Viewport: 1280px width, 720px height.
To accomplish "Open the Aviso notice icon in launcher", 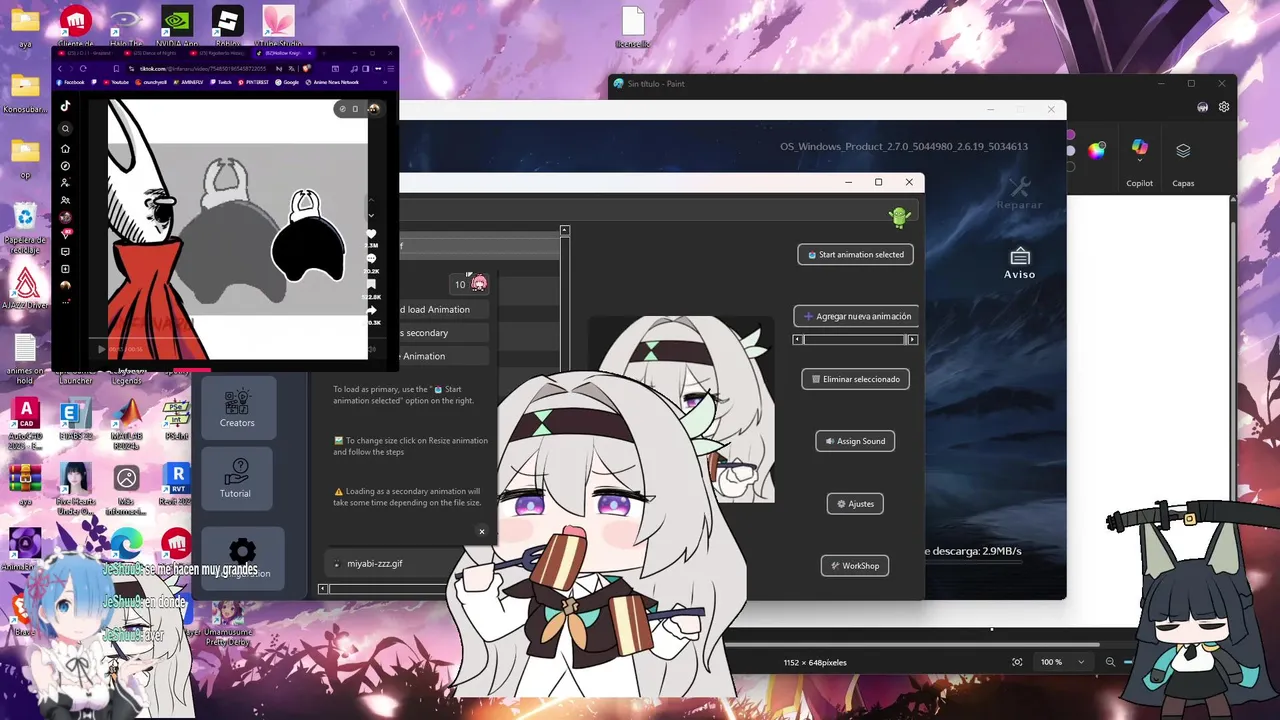I will pos(1019,264).
